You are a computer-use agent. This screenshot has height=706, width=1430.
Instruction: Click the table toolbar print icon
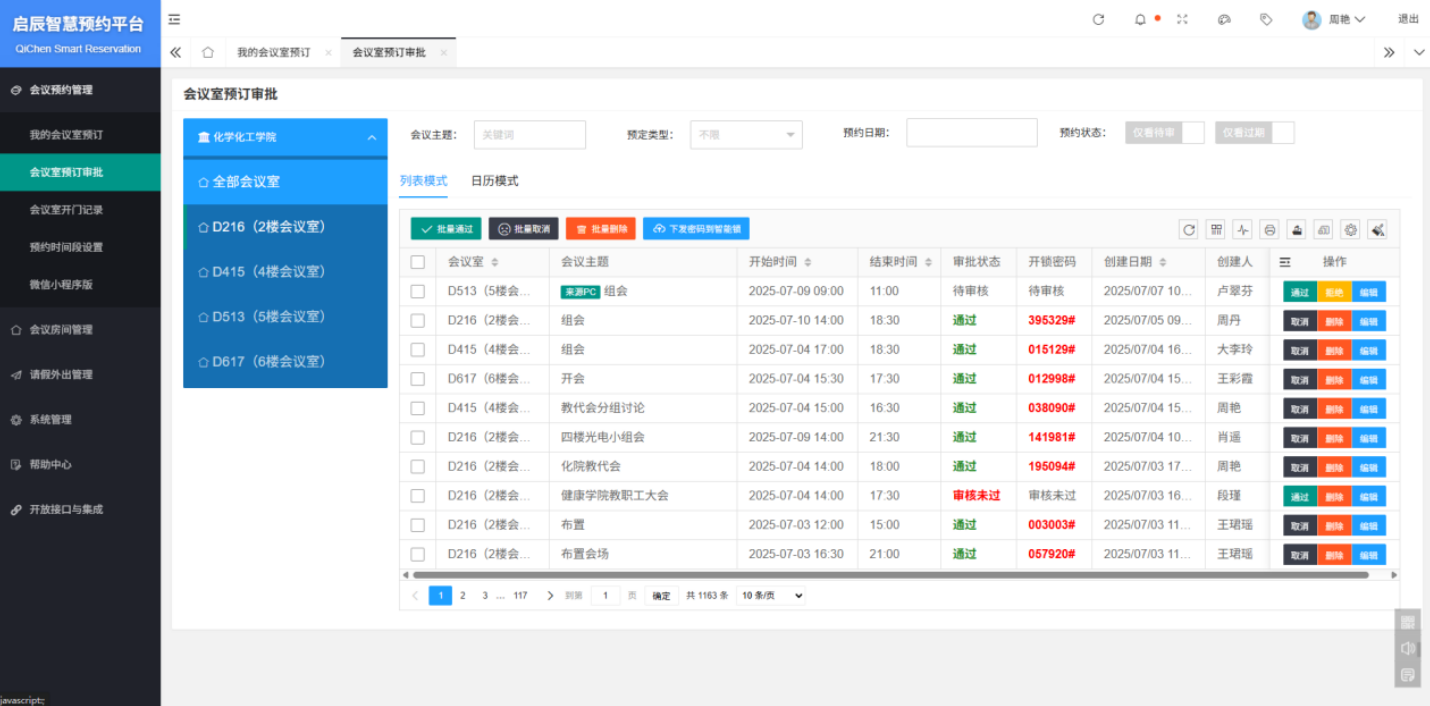tap(1270, 230)
